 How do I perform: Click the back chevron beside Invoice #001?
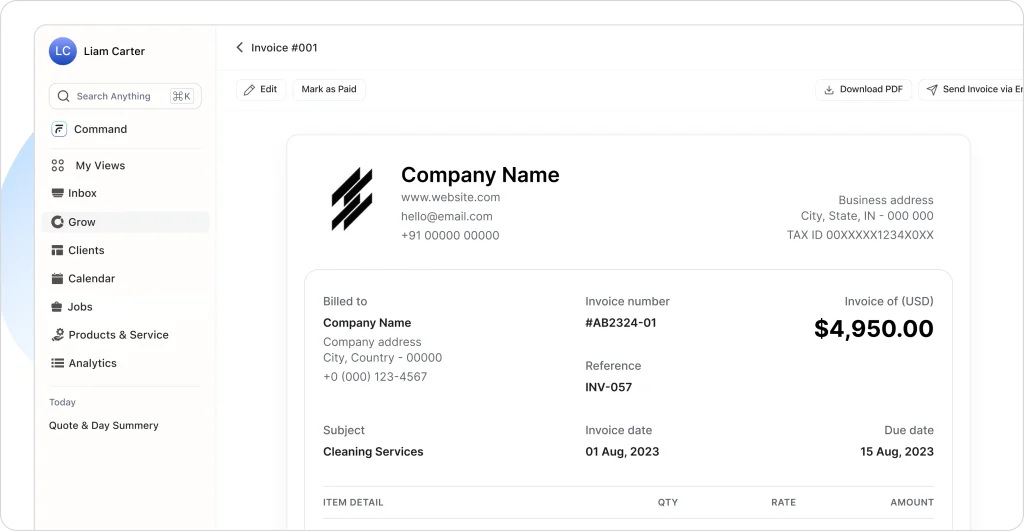[240, 47]
